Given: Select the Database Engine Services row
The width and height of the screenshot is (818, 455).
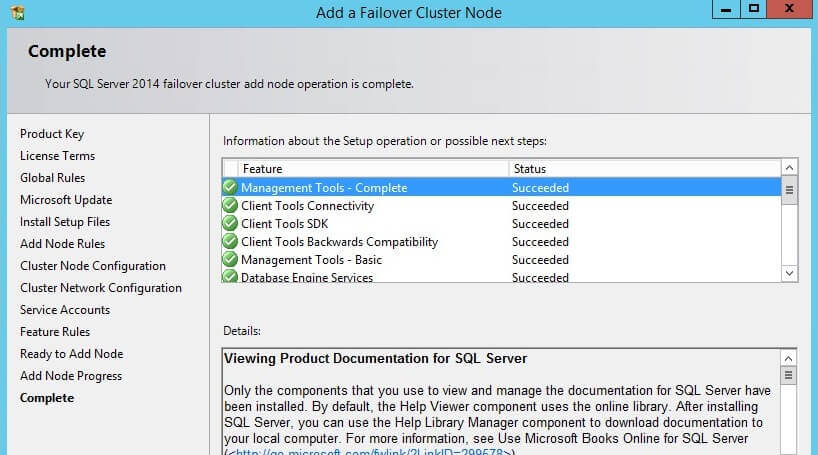Looking at the screenshot, I should tap(501, 276).
